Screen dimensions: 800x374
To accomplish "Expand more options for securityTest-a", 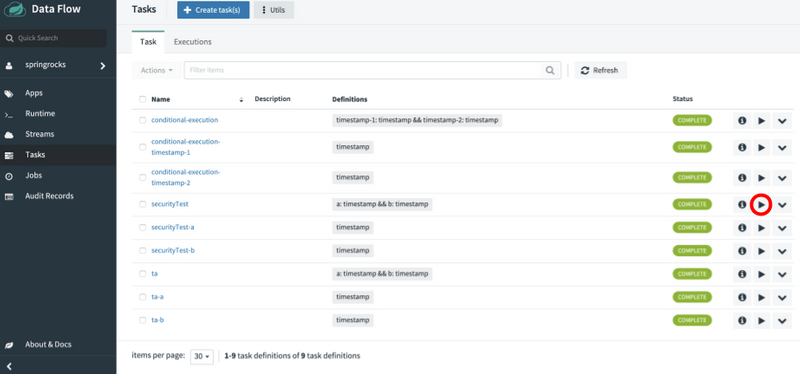I will (782, 228).
